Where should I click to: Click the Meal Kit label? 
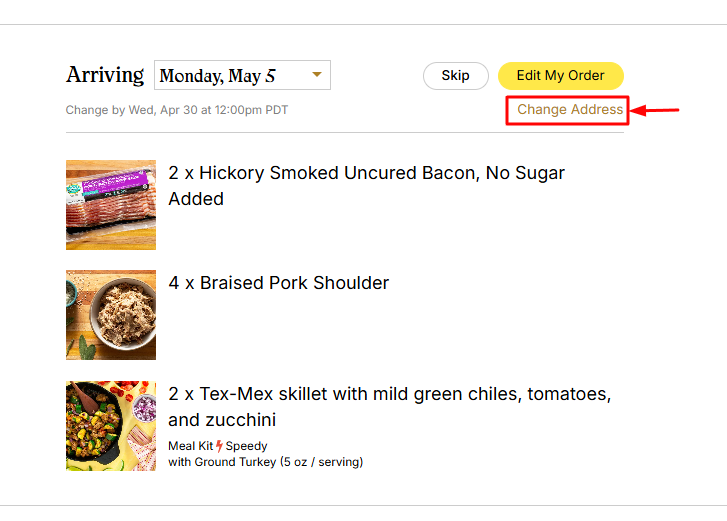coord(190,446)
